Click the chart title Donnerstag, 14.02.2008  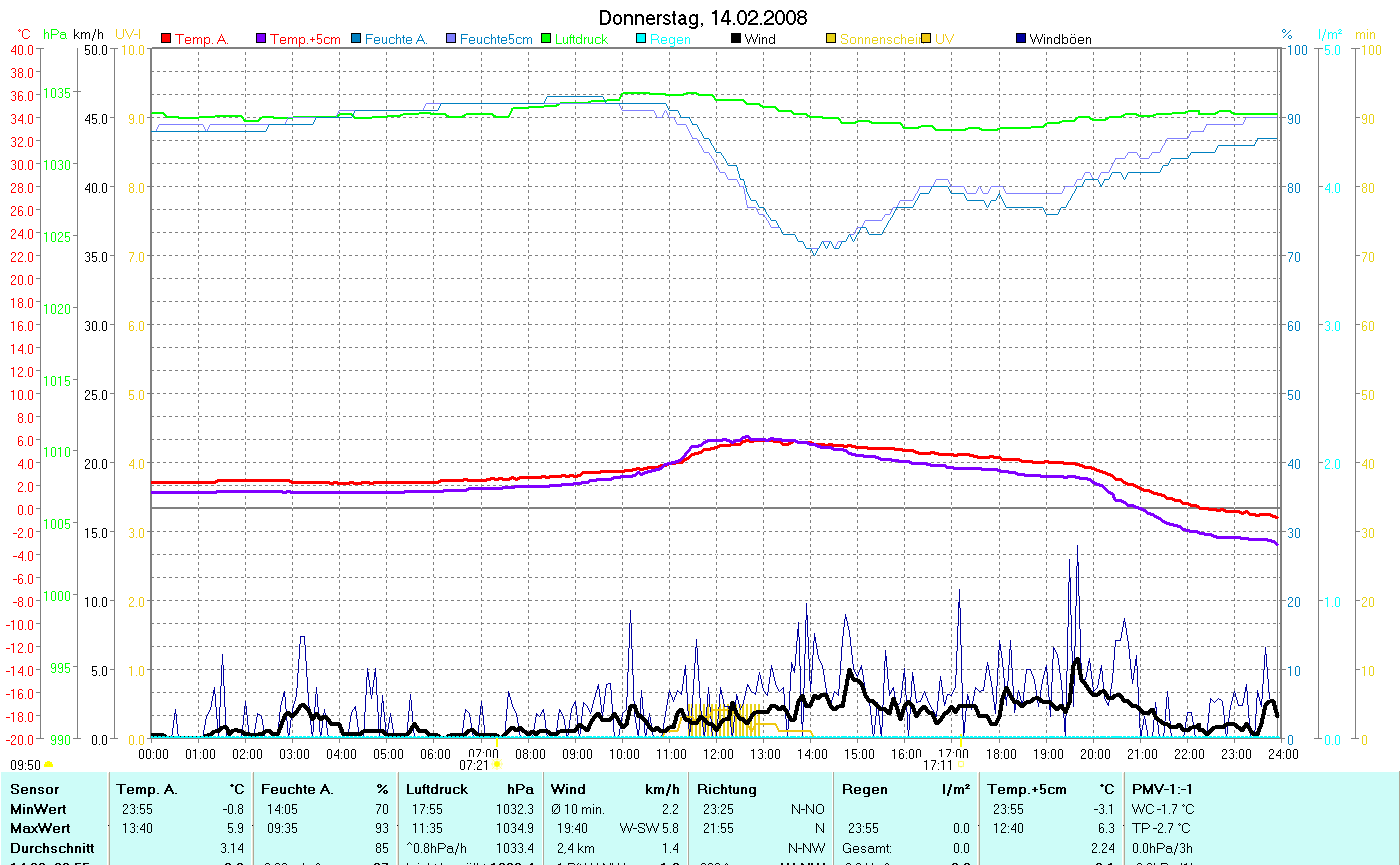[702, 18]
